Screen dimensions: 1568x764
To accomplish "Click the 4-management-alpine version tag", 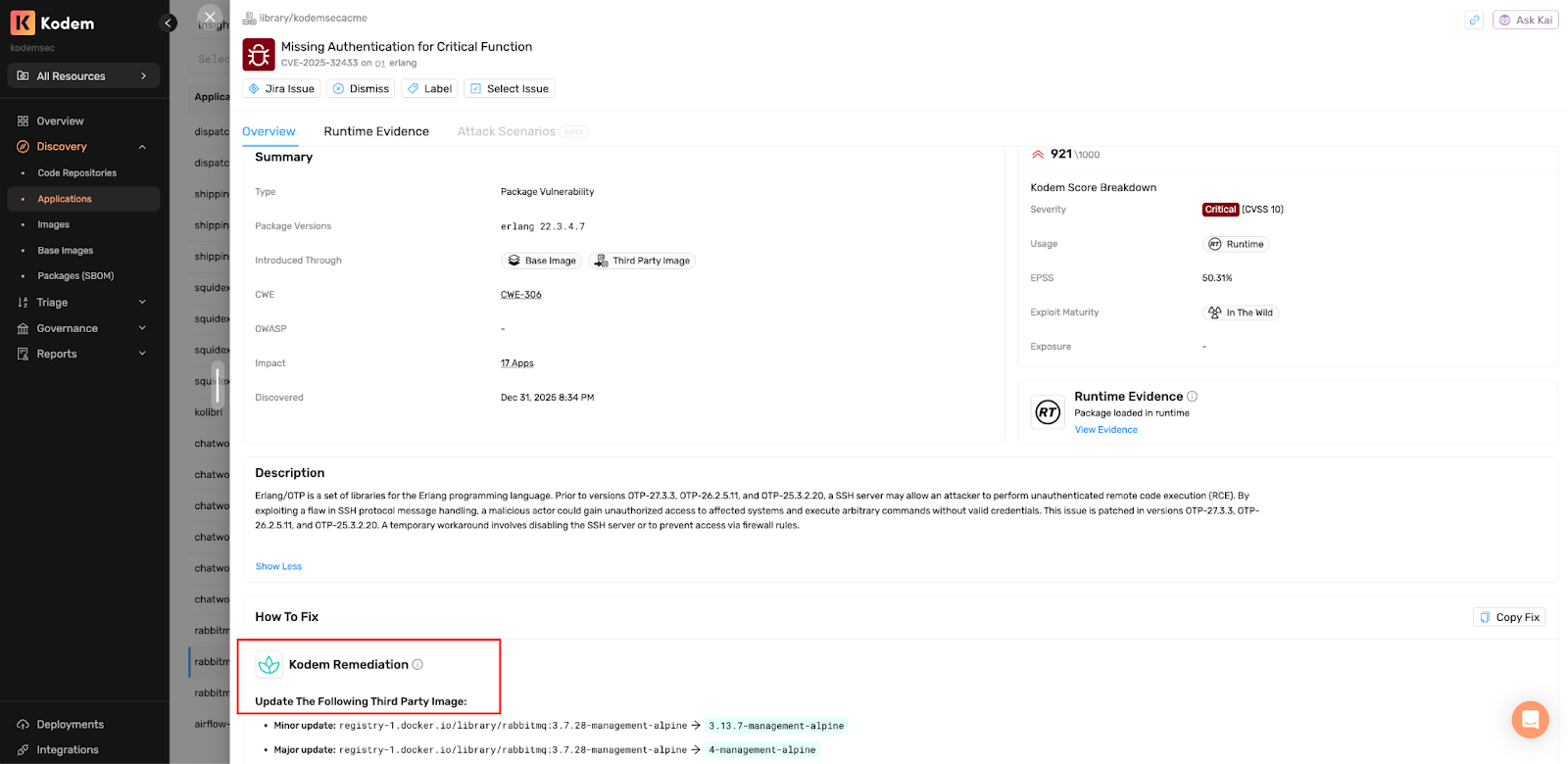I will [762, 750].
